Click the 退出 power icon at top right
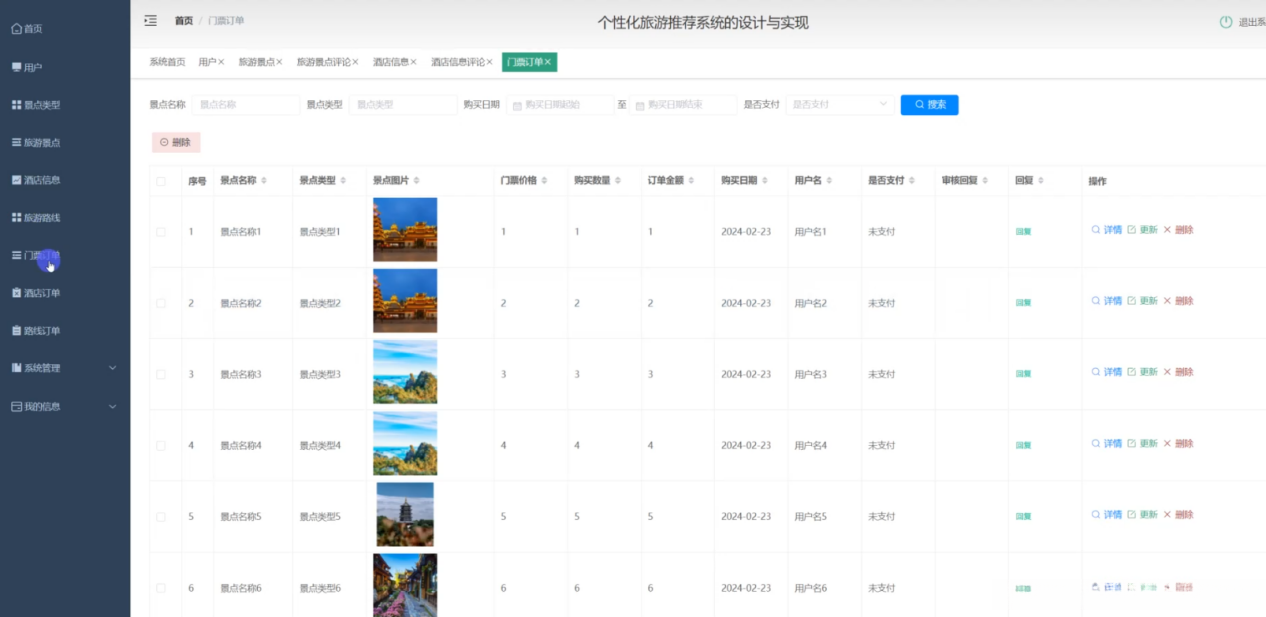This screenshot has width=1266, height=617. coord(1226,22)
